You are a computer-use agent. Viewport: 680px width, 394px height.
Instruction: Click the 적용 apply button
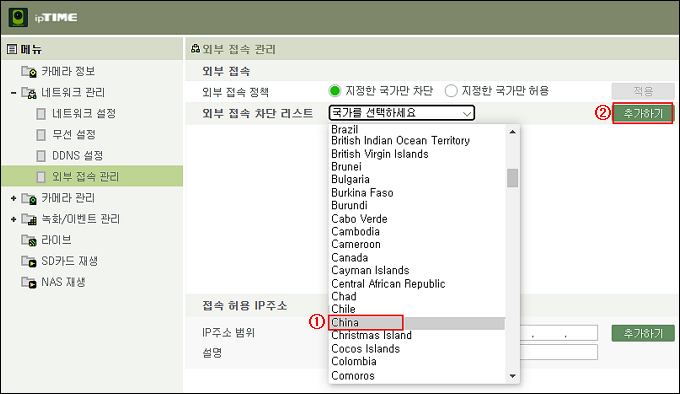pos(643,91)
